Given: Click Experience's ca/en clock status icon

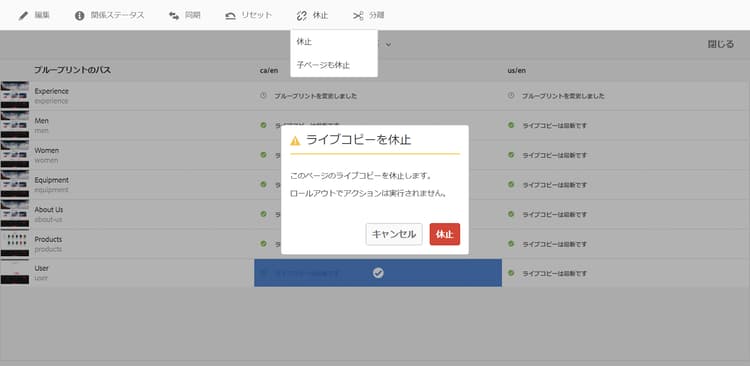Looking at the screenshot, I should click(263, 96).
